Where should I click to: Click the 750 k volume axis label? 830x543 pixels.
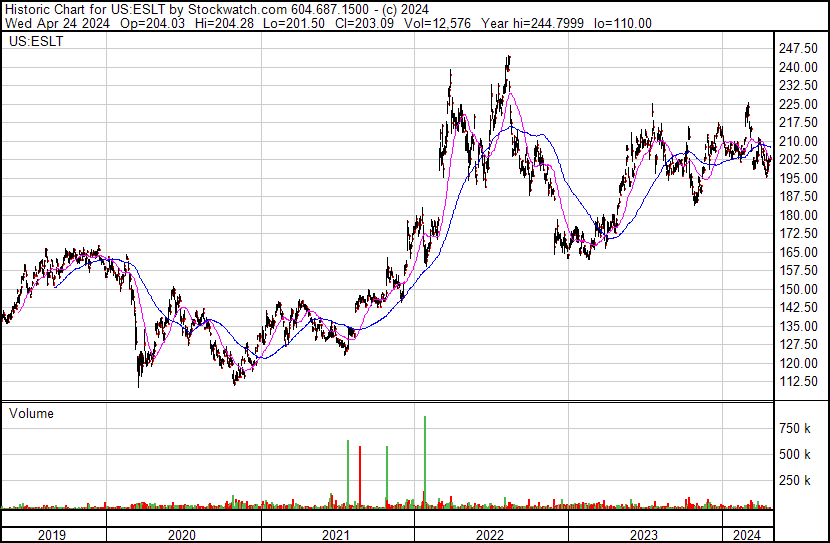(x=795, y=428)
